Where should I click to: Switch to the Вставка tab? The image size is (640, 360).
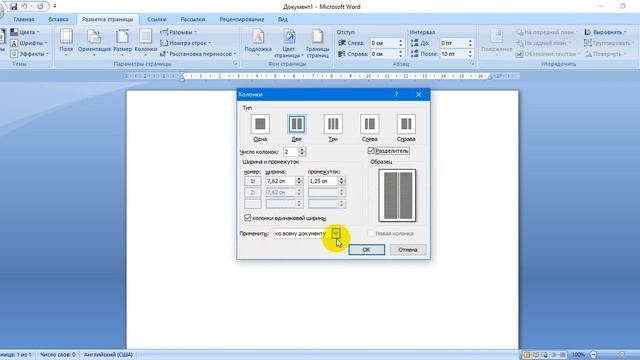58,19
